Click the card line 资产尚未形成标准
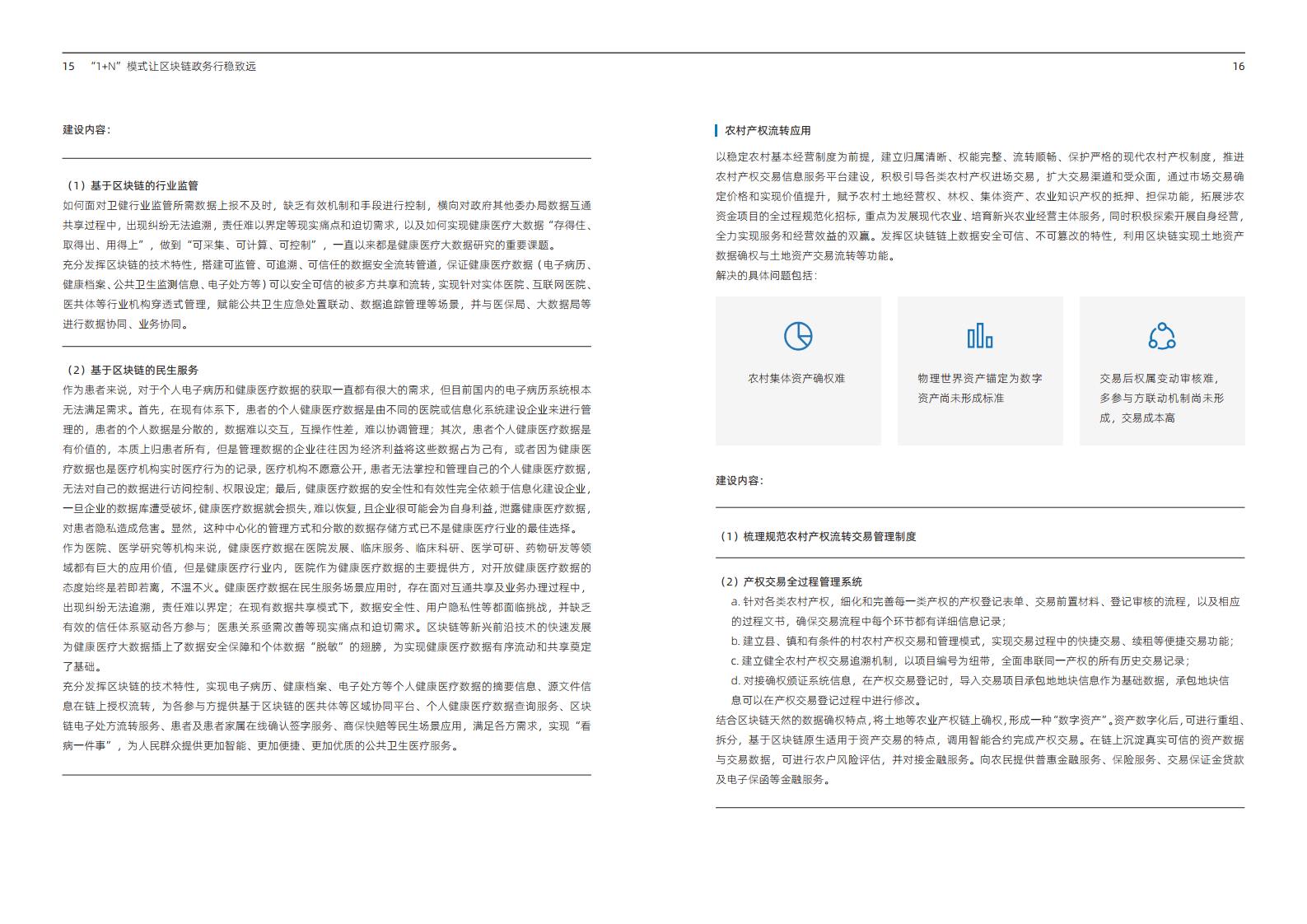The width and height of the screenshot is (1307, 924). click(961, 399)
